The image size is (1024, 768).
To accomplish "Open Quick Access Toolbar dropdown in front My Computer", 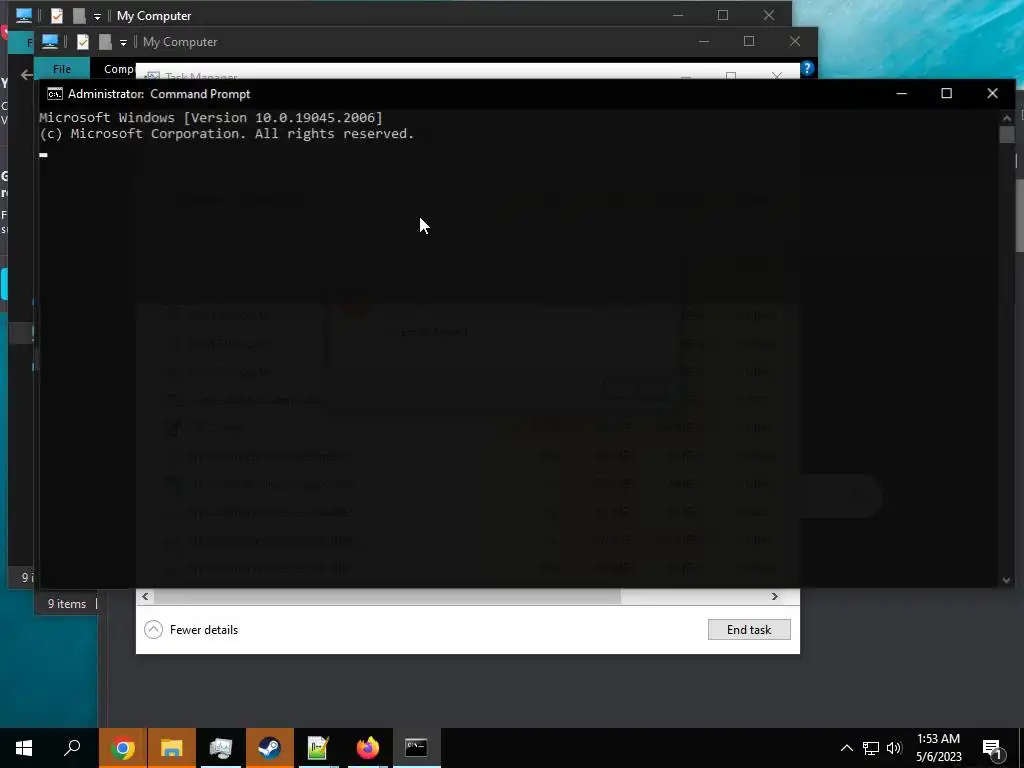I will (x=123, y=43).
